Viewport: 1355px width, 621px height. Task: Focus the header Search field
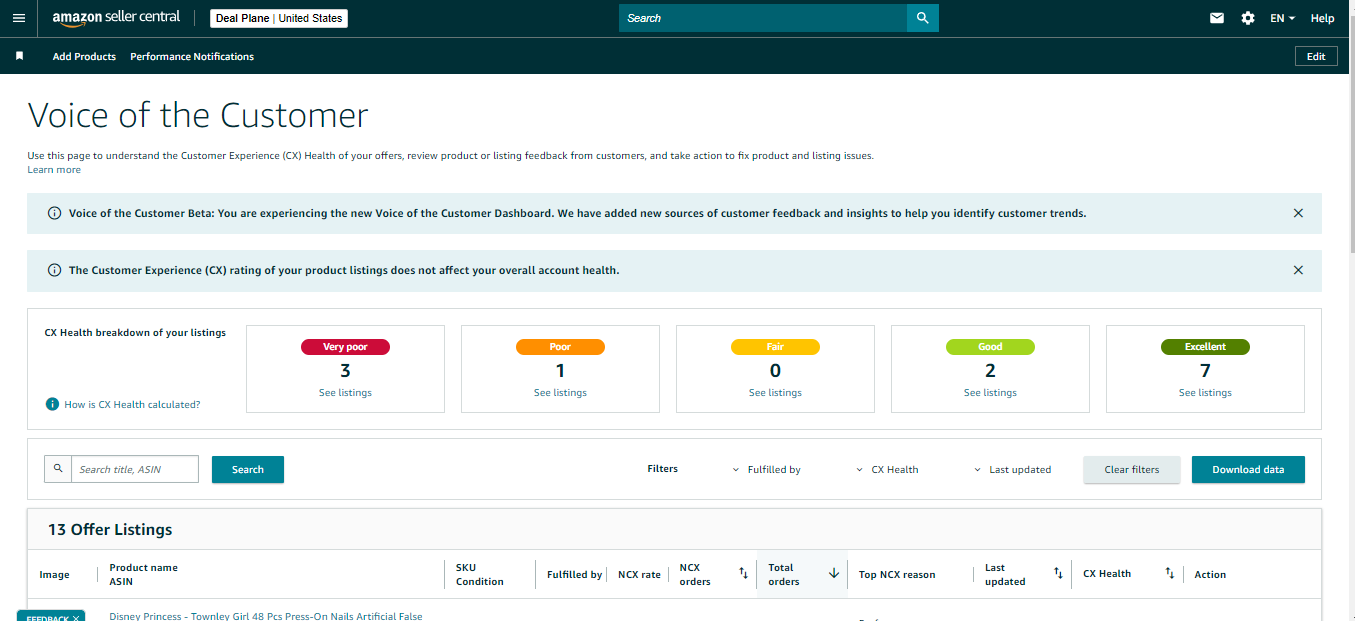[763, 18]
